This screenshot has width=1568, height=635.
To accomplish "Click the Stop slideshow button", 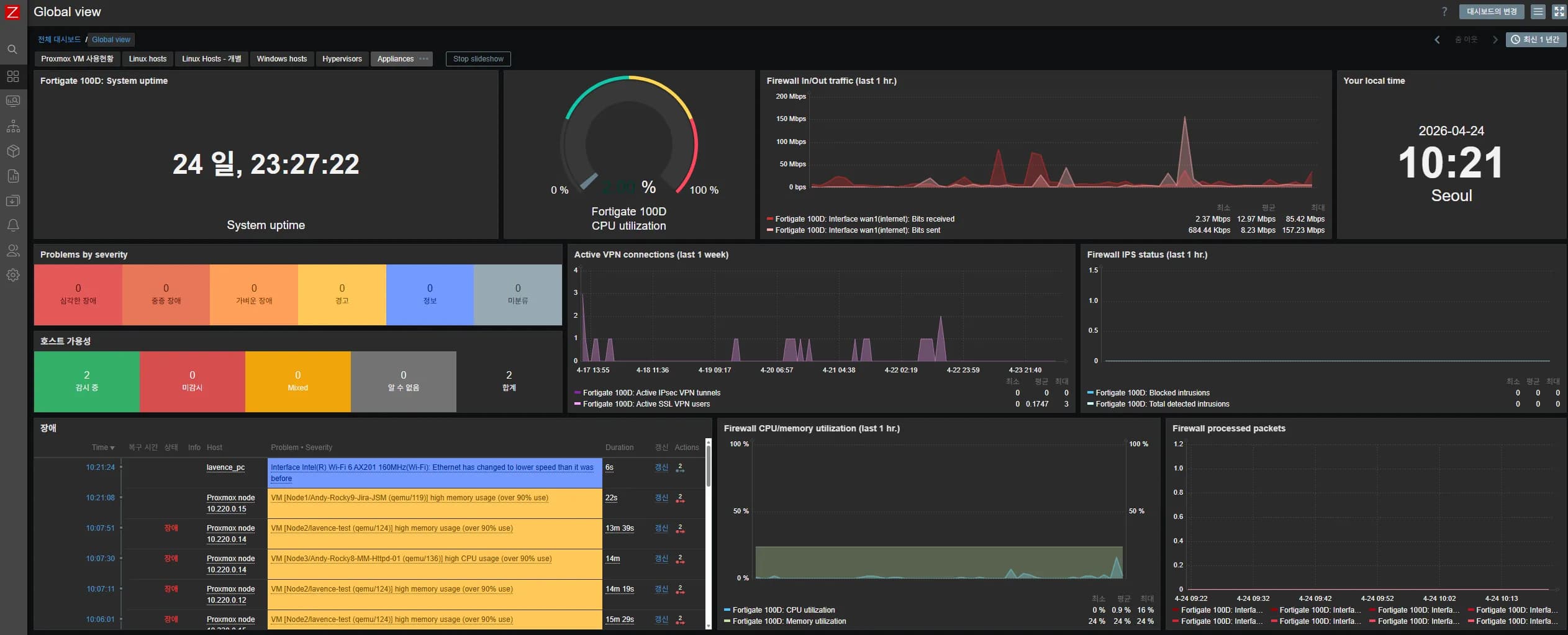I will point(478,59).
